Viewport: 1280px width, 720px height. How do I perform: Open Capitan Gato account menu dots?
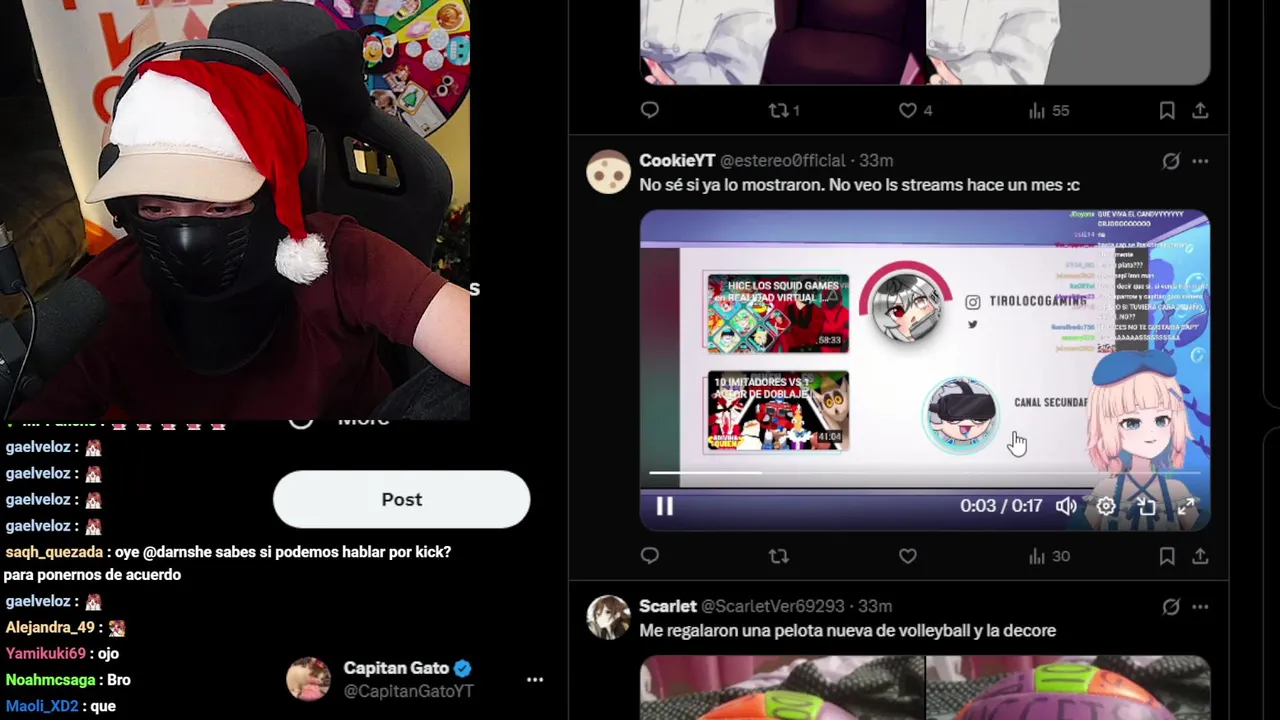pyautogui.click(x=535, y=680)
